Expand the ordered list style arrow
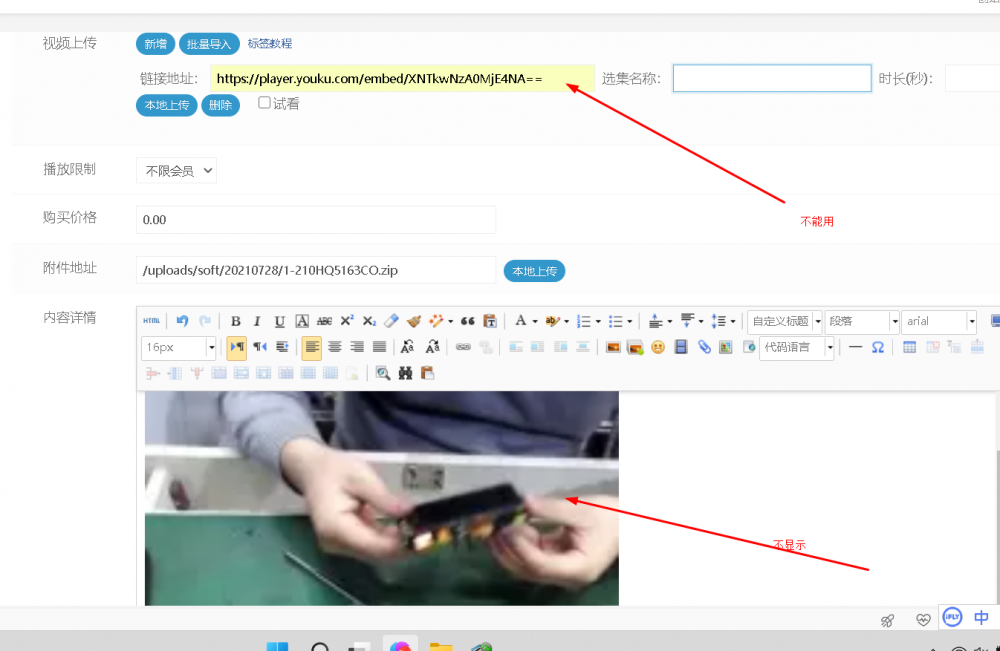1000x651 pixels. point(598,321)
